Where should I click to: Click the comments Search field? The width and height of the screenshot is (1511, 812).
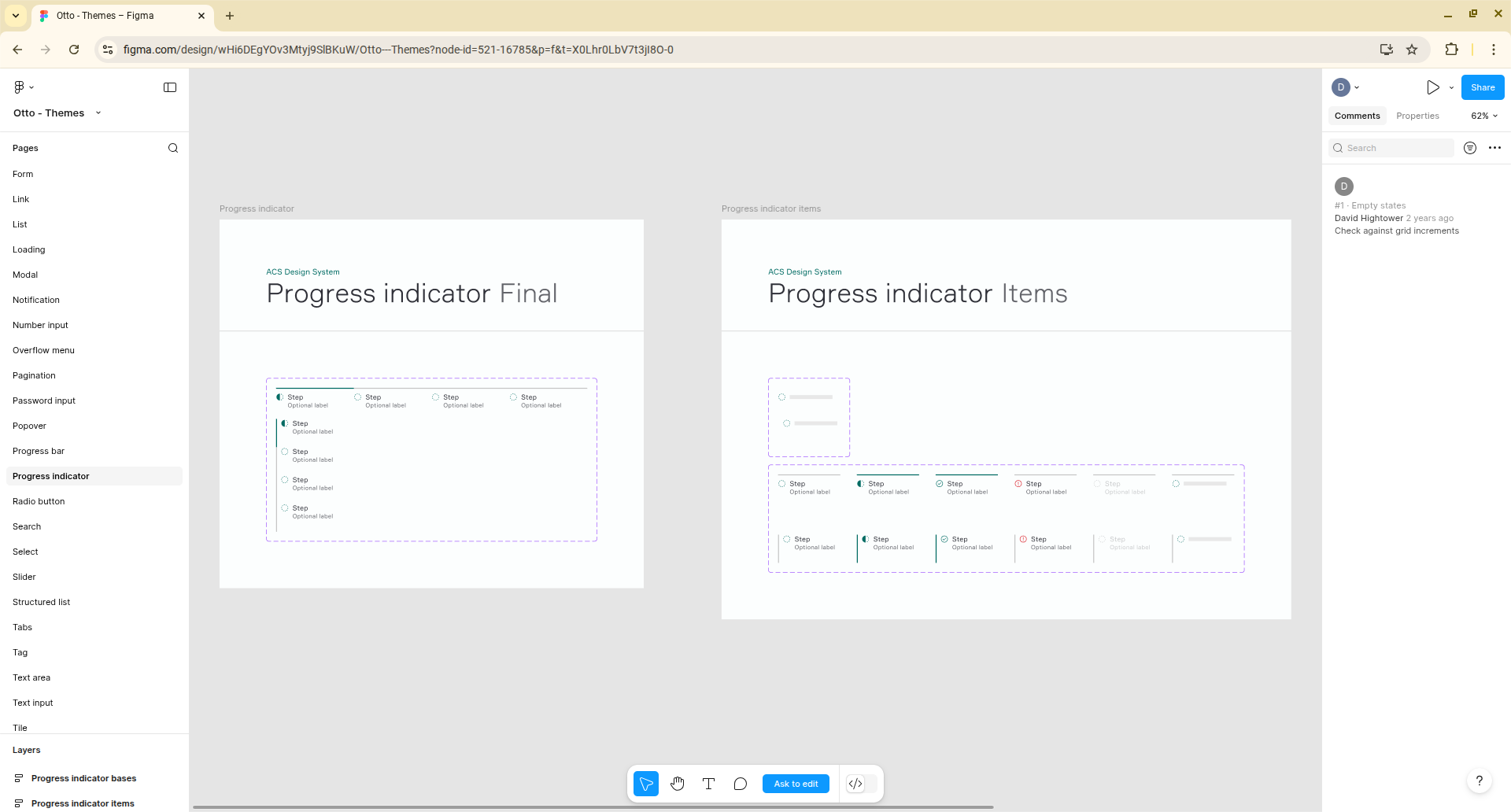point(1391,148)
